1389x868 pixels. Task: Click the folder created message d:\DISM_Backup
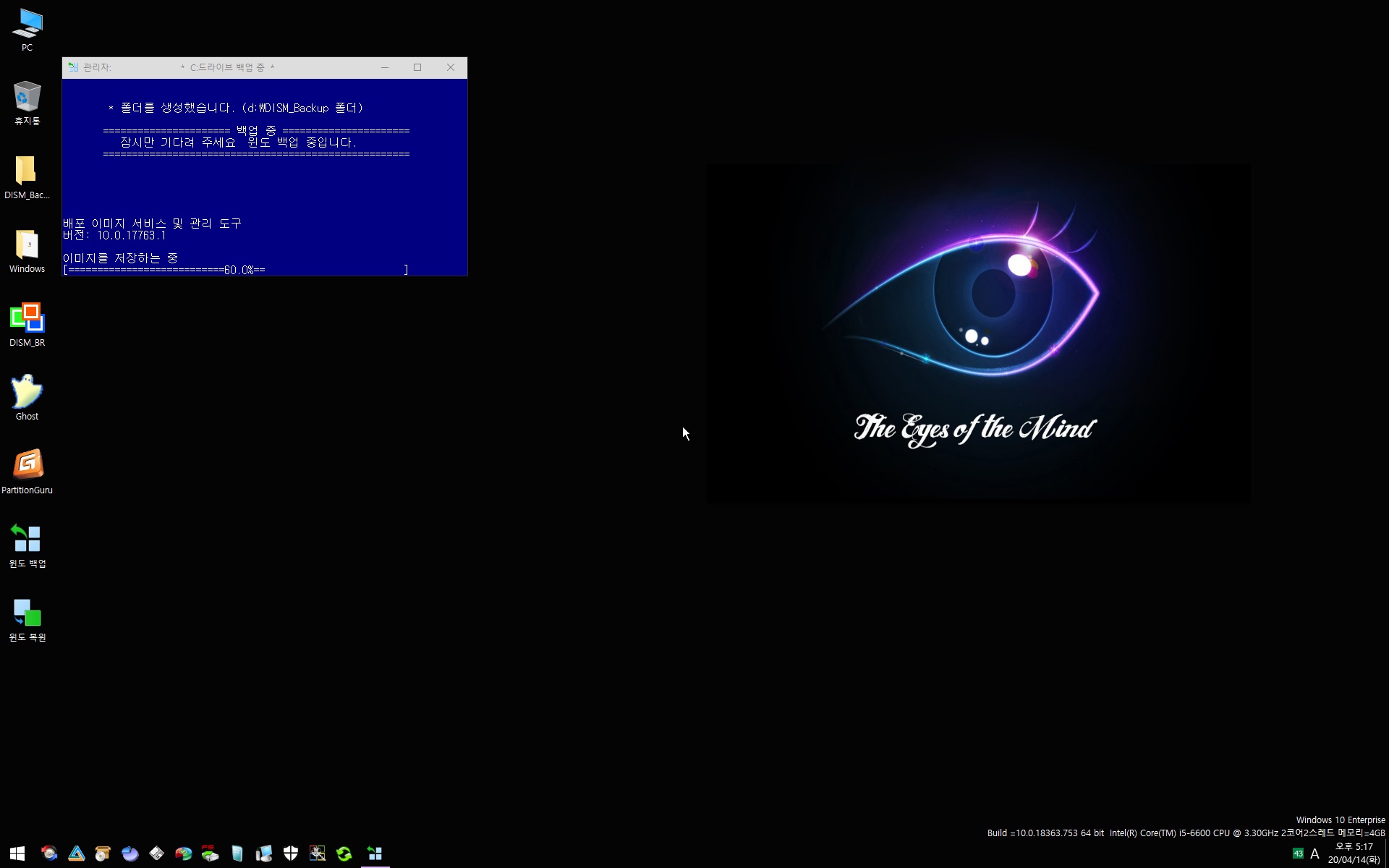236,108
